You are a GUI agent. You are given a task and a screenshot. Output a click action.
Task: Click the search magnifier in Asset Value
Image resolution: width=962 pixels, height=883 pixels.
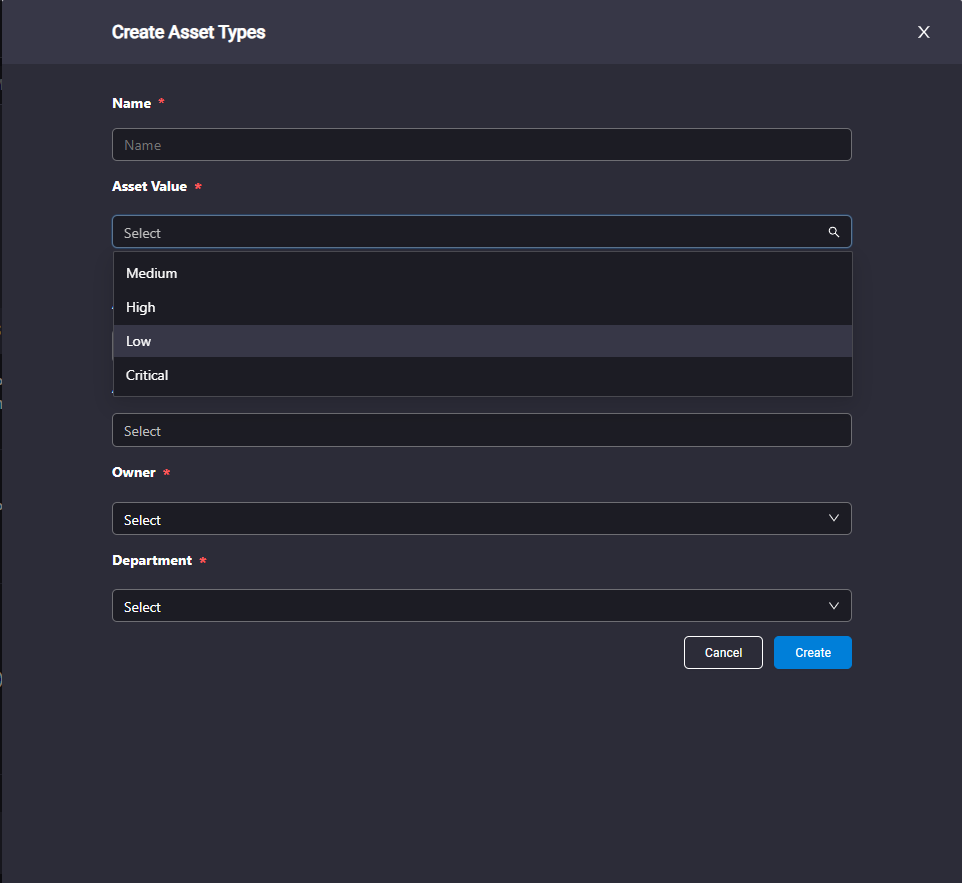pos(834,232)
